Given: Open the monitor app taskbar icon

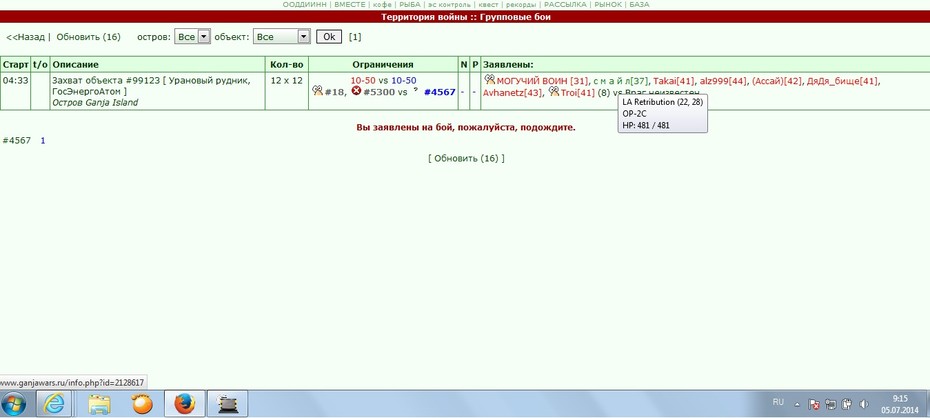Looking at the screenshot, I should coord(227,404).
